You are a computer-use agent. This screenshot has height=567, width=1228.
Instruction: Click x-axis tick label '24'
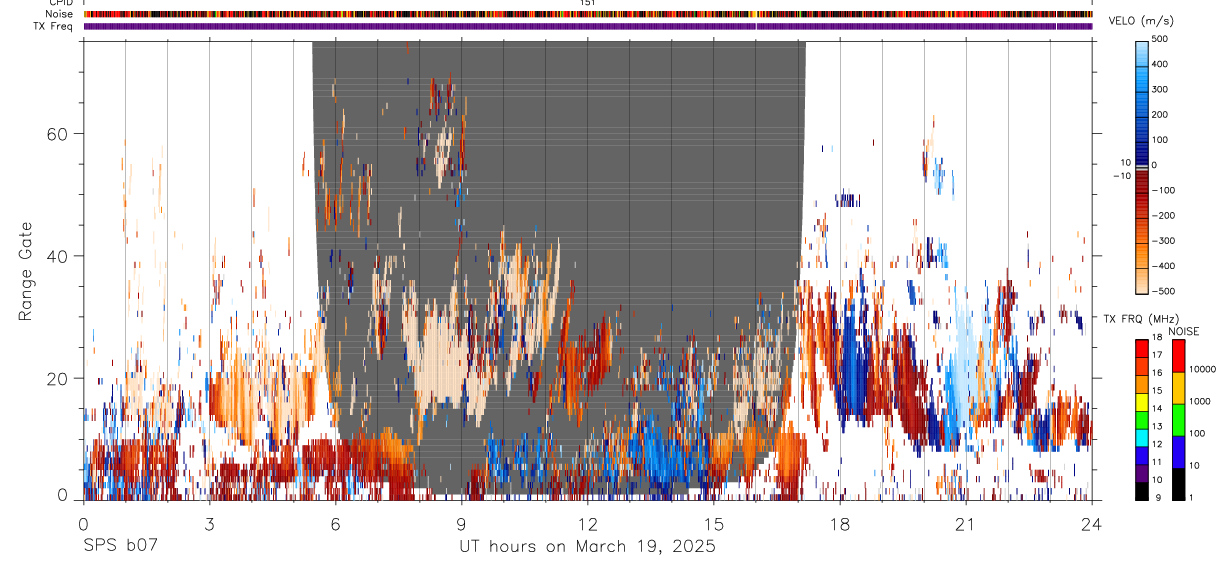click(1092, 524)
